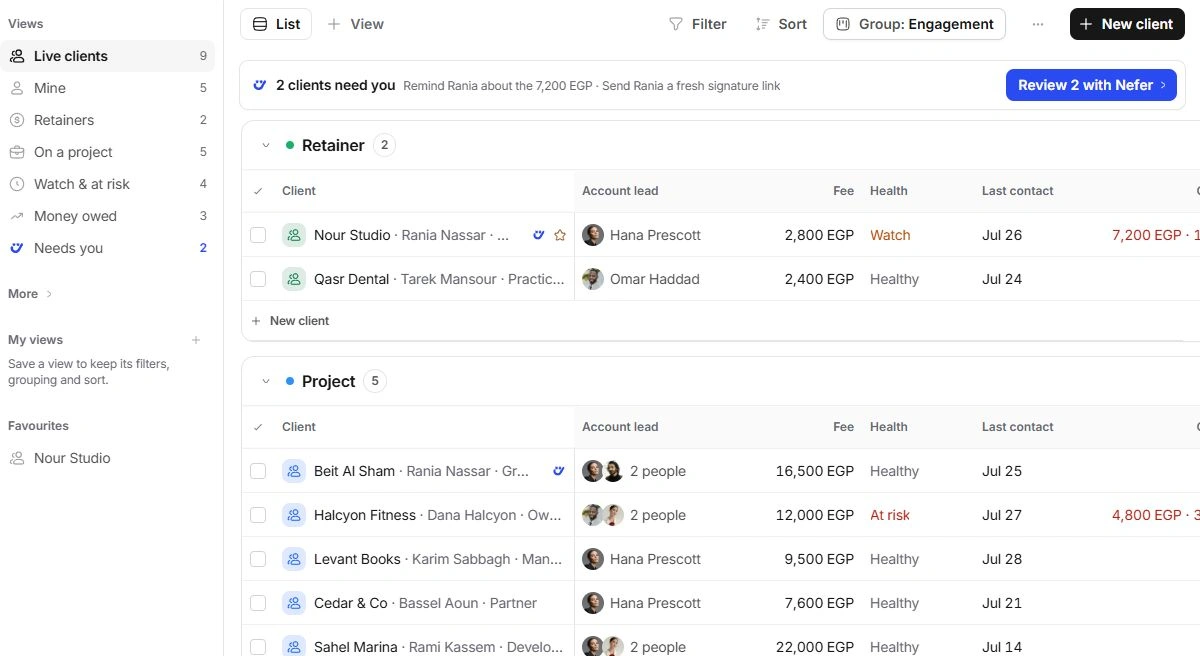
Task: Open Nour Studio favourite
Action: tap(107, 458)
